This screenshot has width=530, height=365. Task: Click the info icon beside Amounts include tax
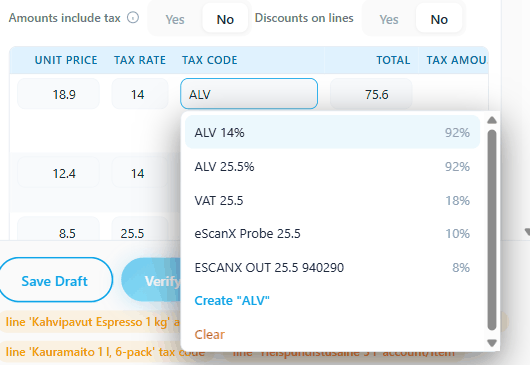click(x=133, y=18)
